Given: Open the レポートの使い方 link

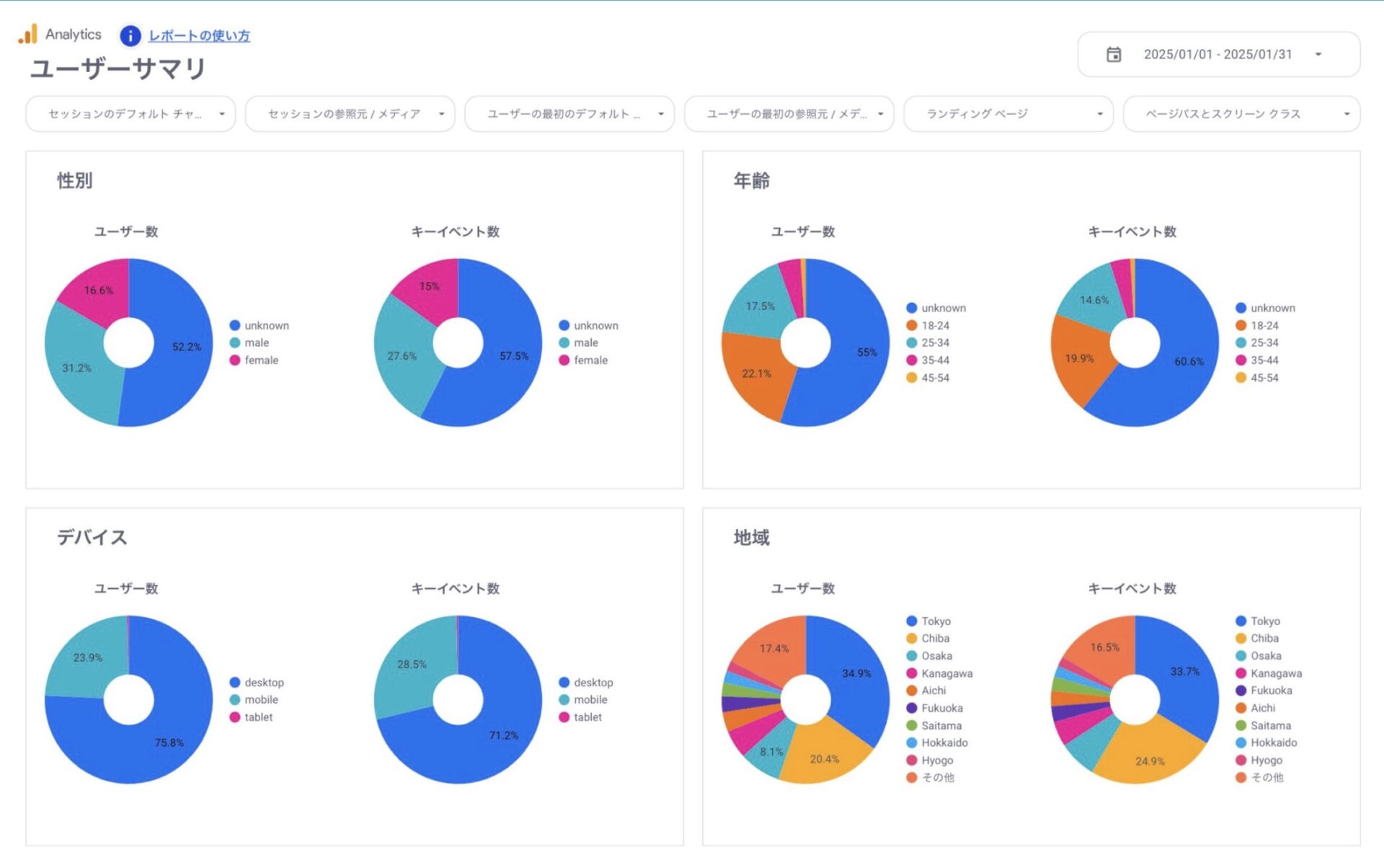Looking at the screenshot, I should tap(199, 35).
